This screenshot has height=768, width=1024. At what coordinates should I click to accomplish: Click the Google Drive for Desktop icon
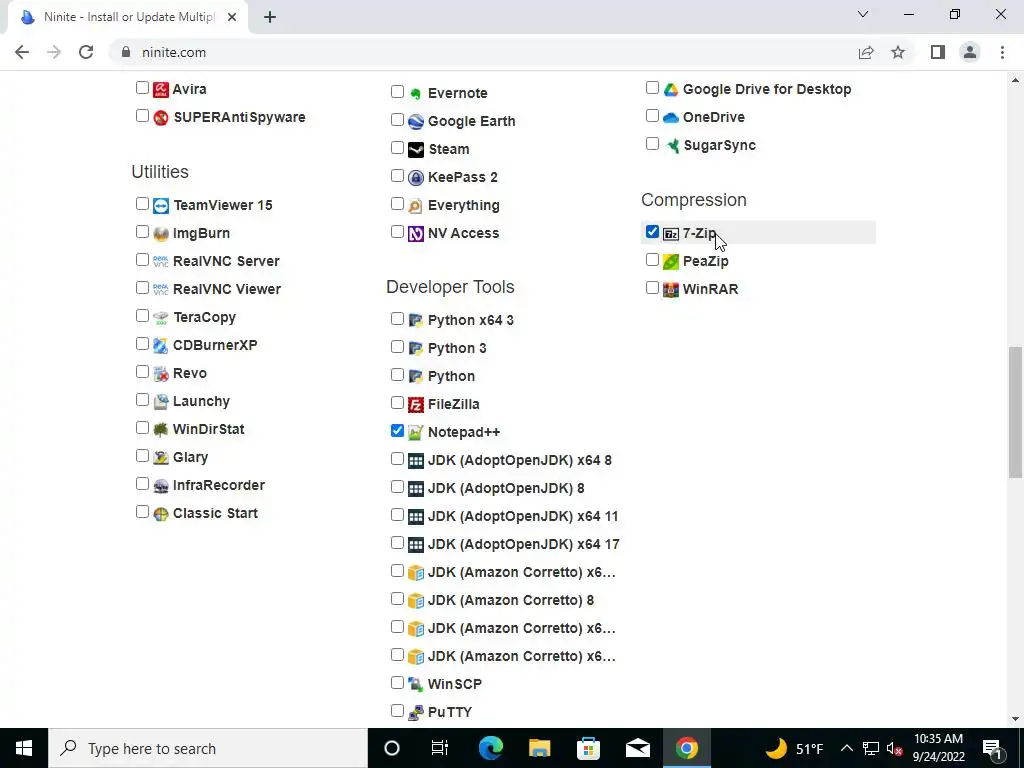[x=671, y=89]
